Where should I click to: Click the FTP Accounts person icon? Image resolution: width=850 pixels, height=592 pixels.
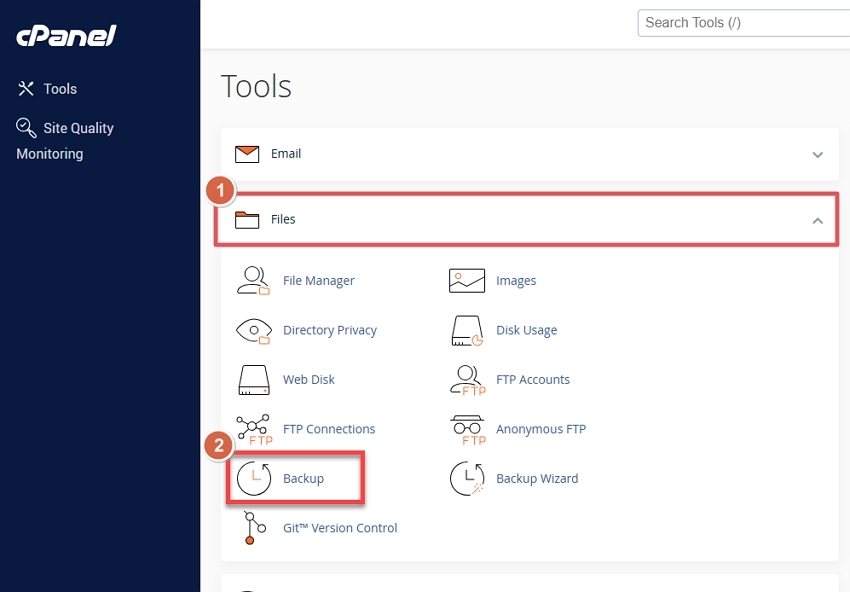pyautogui.click(x=467, y=381)
